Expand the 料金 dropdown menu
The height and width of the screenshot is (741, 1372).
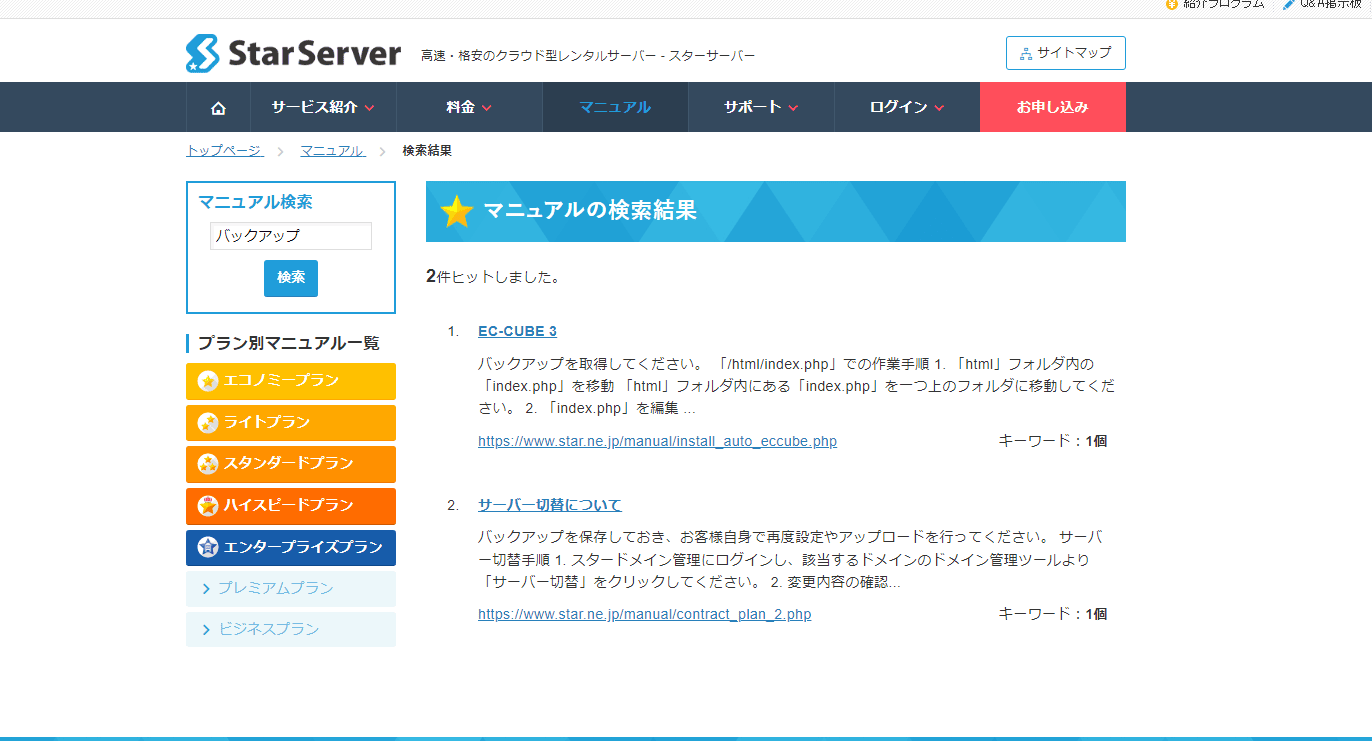(469, 108)
